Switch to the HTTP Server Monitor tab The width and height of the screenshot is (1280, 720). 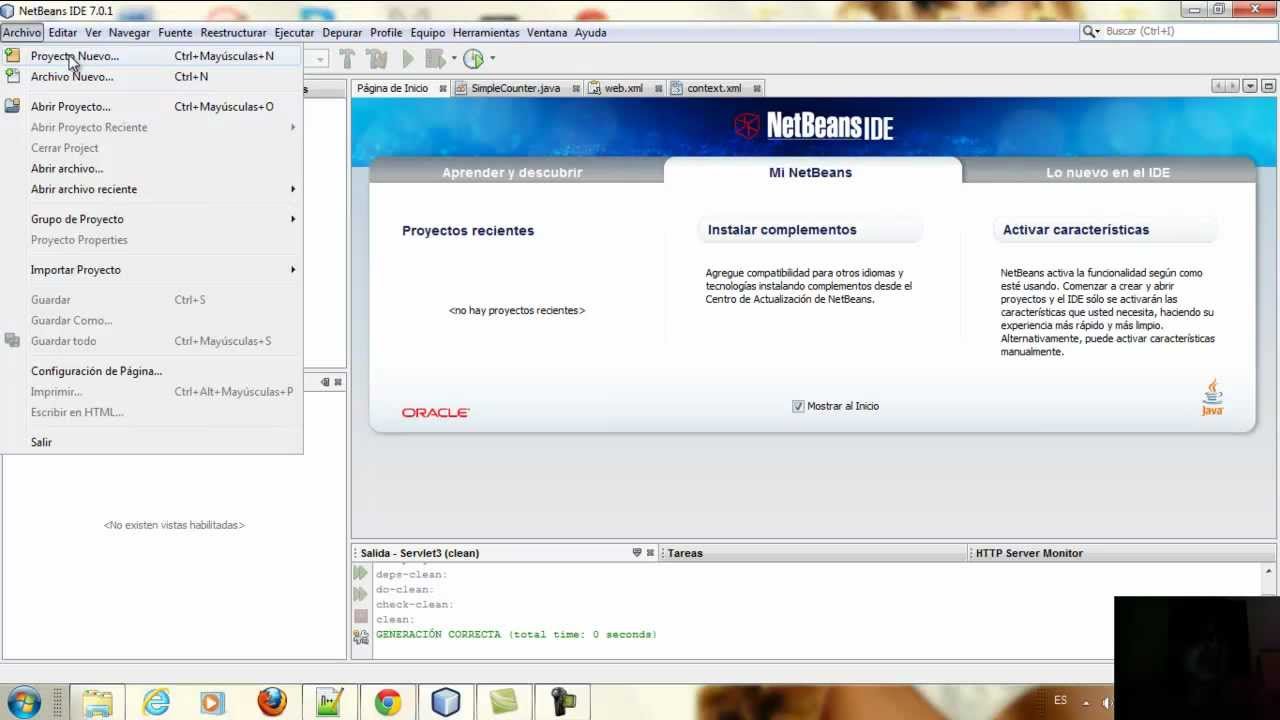tap(1029, 553)
